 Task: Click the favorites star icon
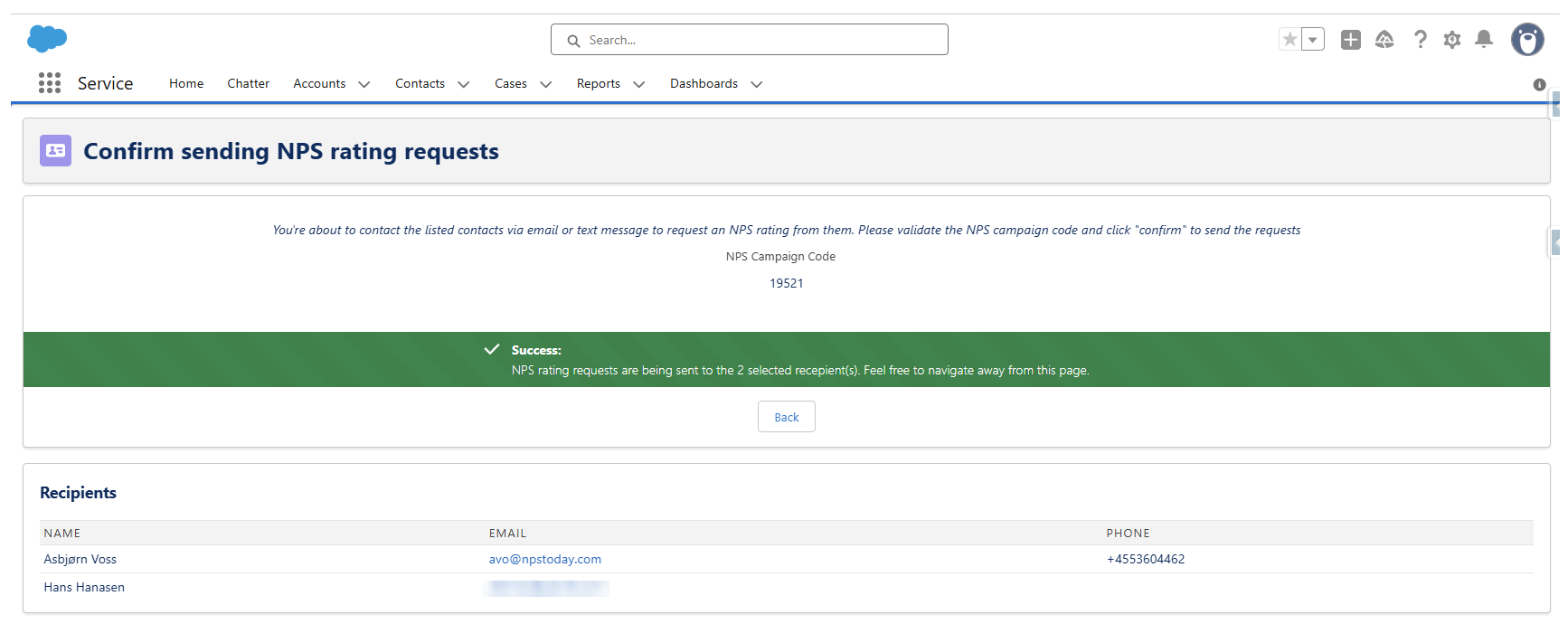(1290, 40)
